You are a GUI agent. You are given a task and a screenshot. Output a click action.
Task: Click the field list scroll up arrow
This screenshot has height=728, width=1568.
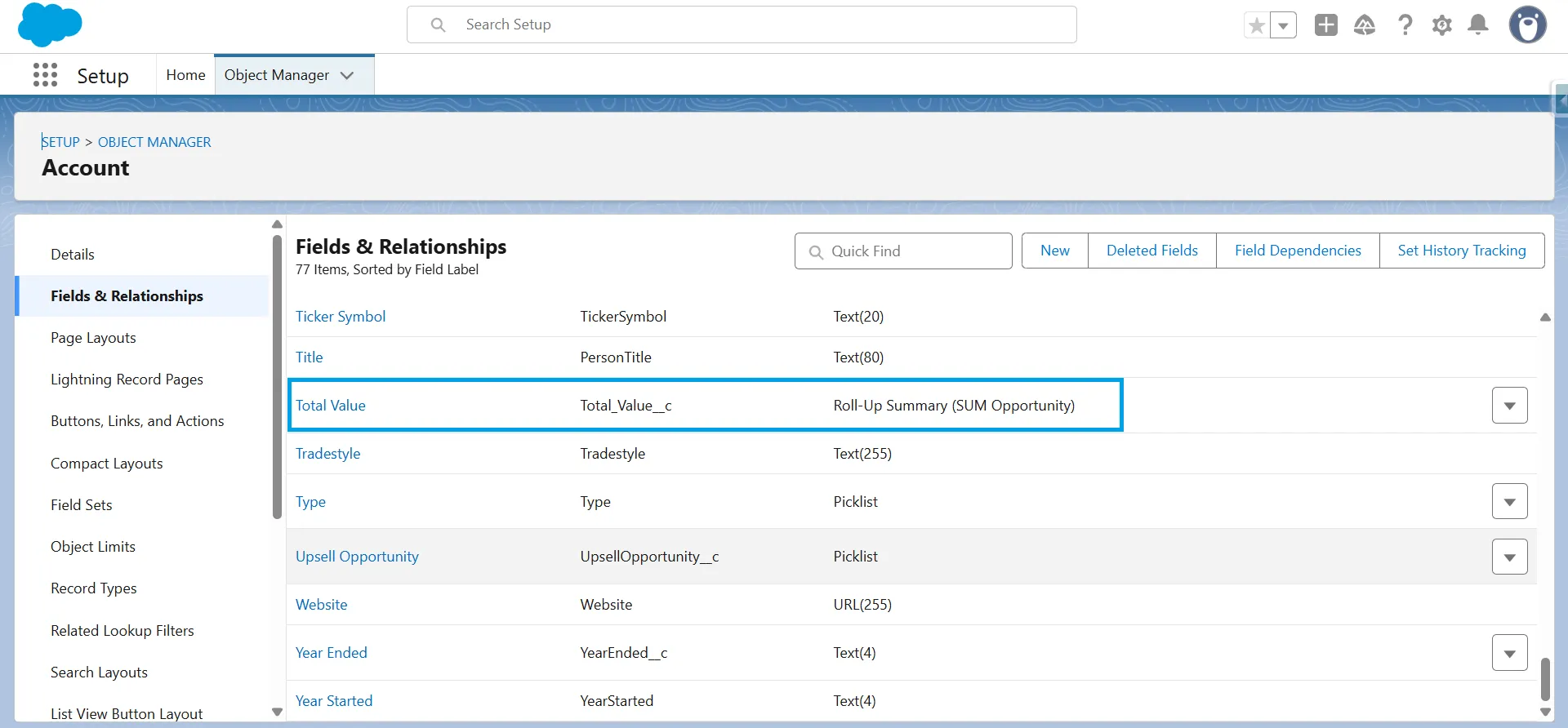[1545, 317]
